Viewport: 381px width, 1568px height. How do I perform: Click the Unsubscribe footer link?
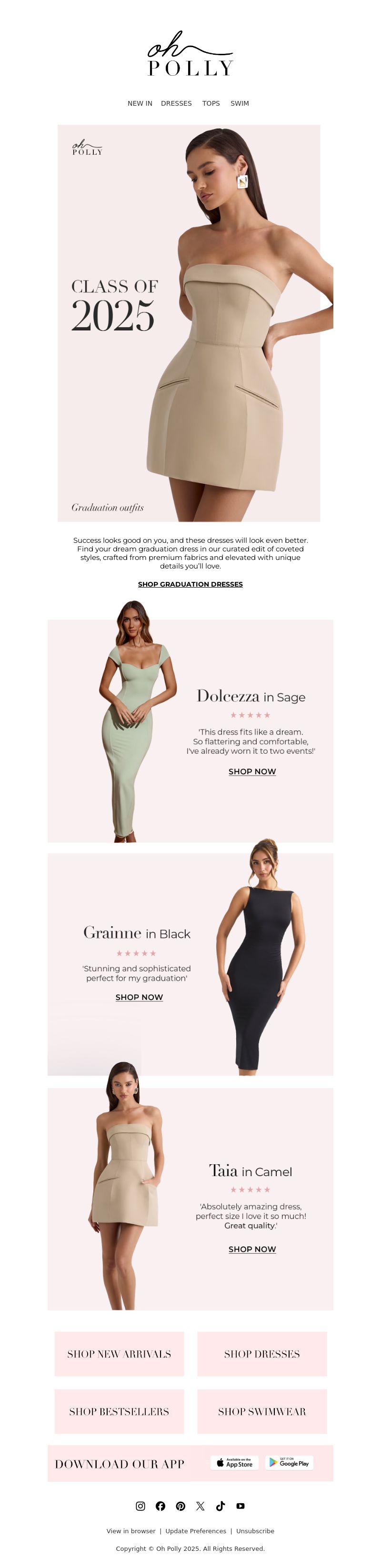255,1531
